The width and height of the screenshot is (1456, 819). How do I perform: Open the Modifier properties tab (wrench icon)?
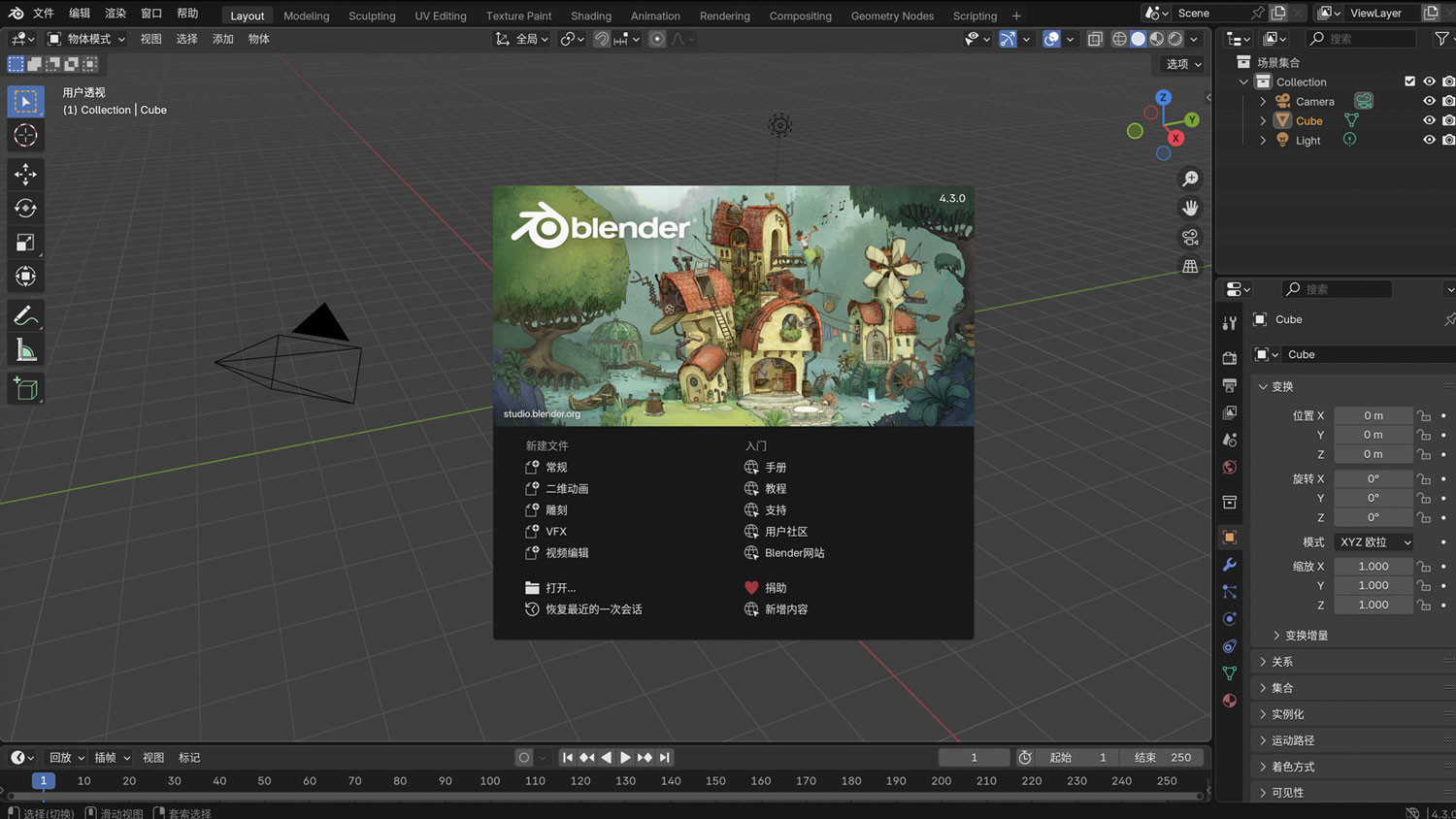(1229, 566)
